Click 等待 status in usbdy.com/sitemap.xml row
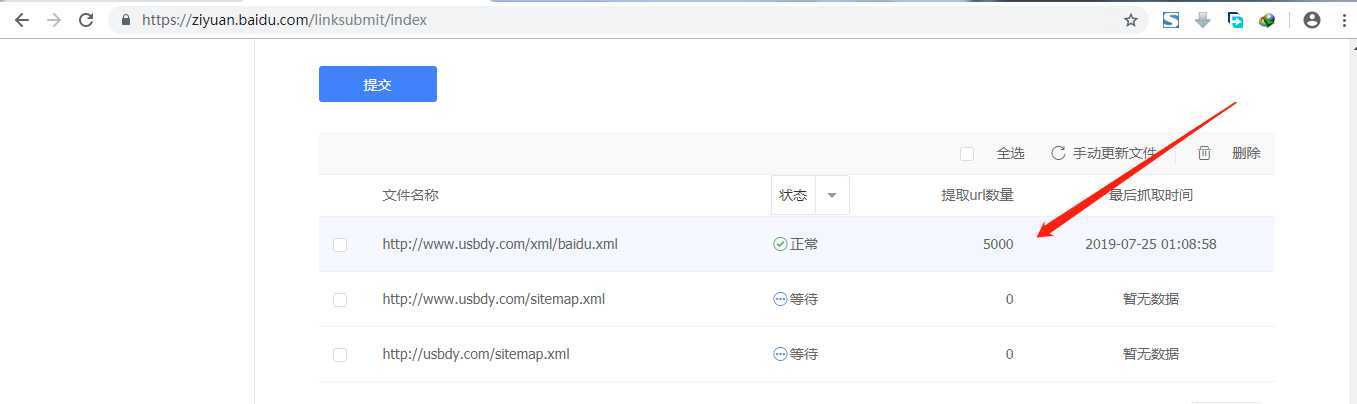 [804, 354]
